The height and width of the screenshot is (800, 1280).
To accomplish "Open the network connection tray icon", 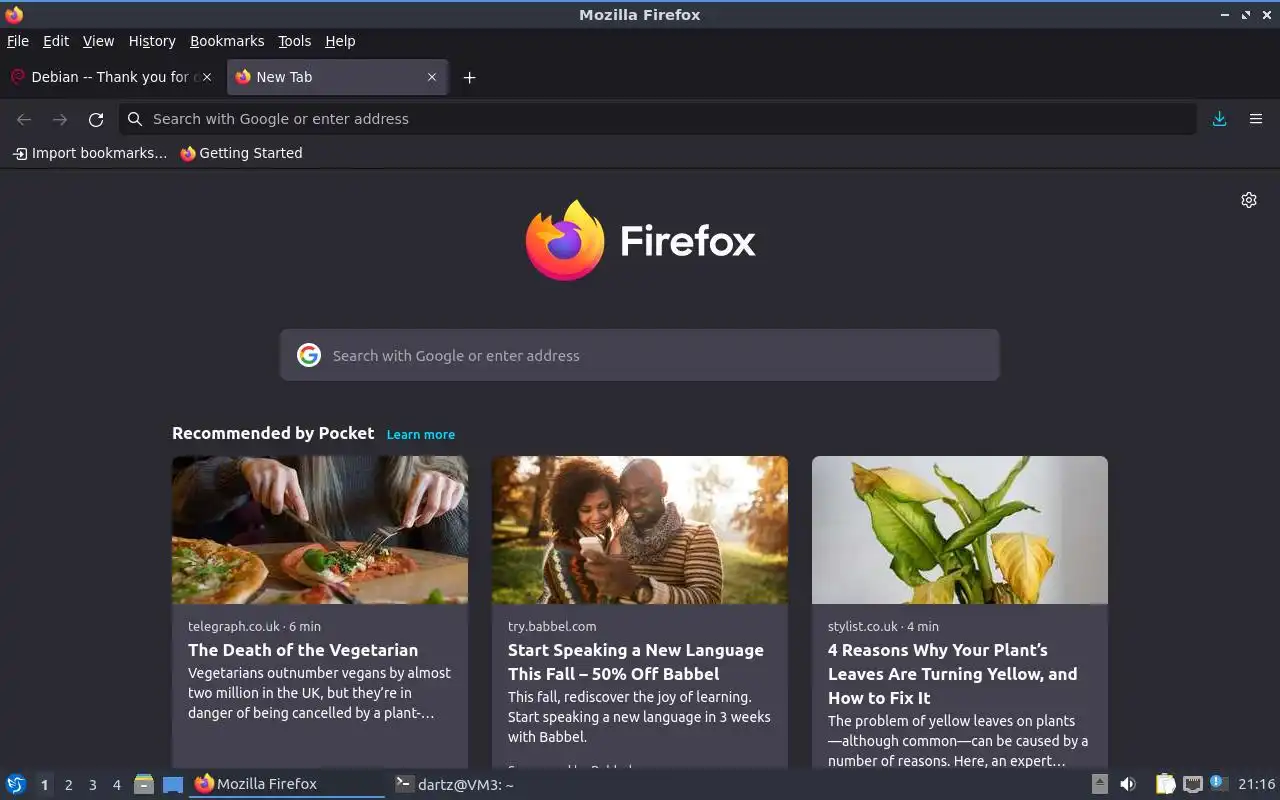I will coord(1192,784).
